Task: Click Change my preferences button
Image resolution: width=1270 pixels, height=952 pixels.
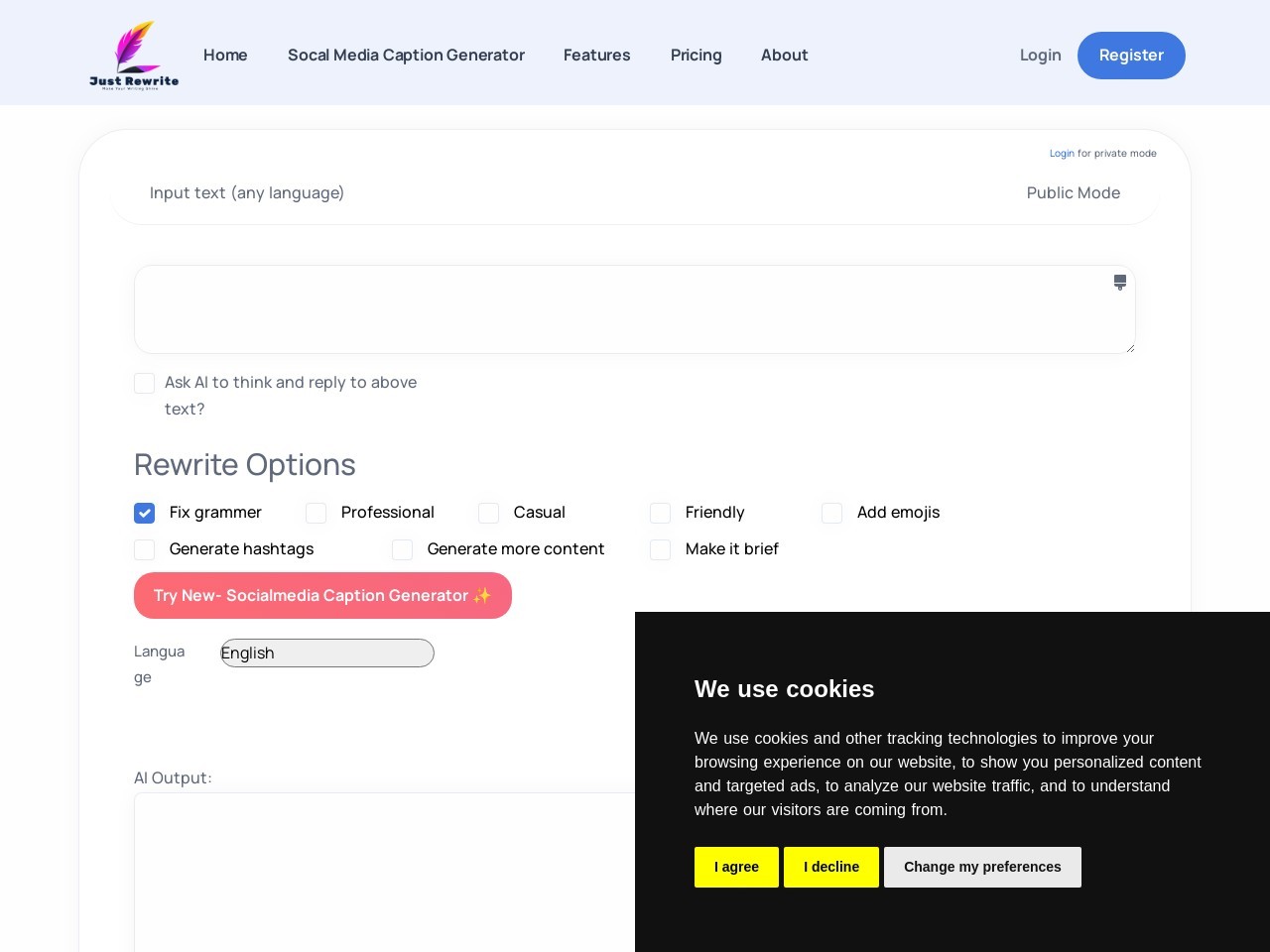Action: click(x=982, y=867)
